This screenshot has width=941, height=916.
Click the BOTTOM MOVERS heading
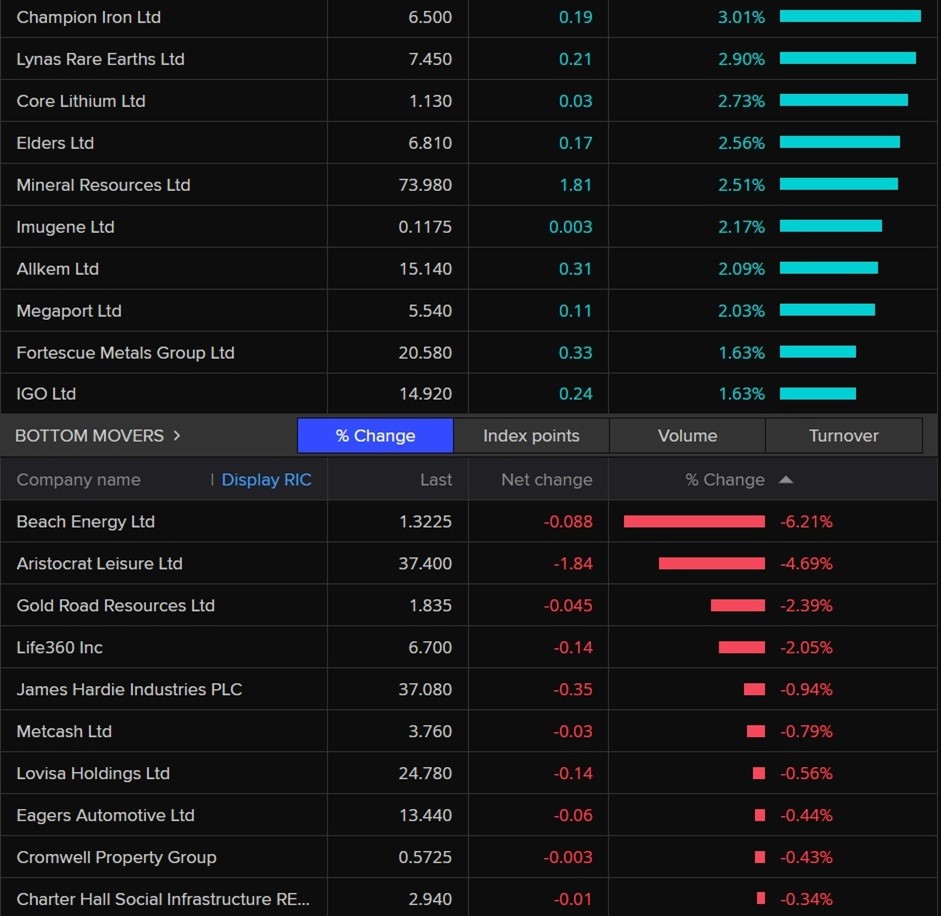pos(89,435)
